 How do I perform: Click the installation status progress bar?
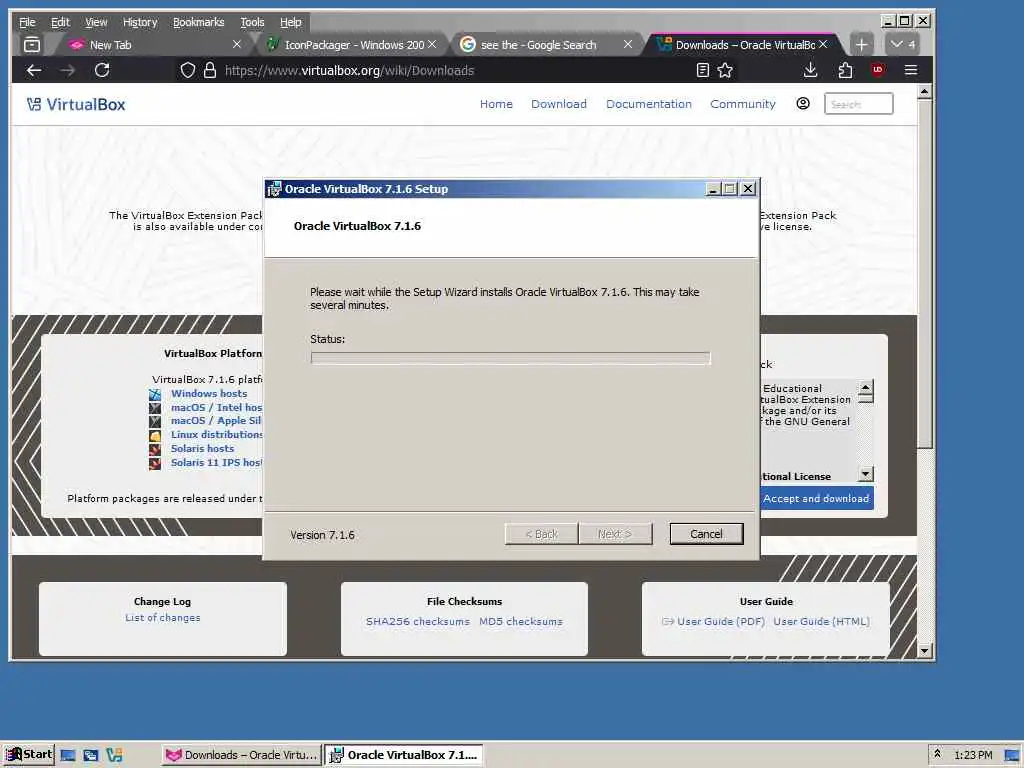click(511, 358)
